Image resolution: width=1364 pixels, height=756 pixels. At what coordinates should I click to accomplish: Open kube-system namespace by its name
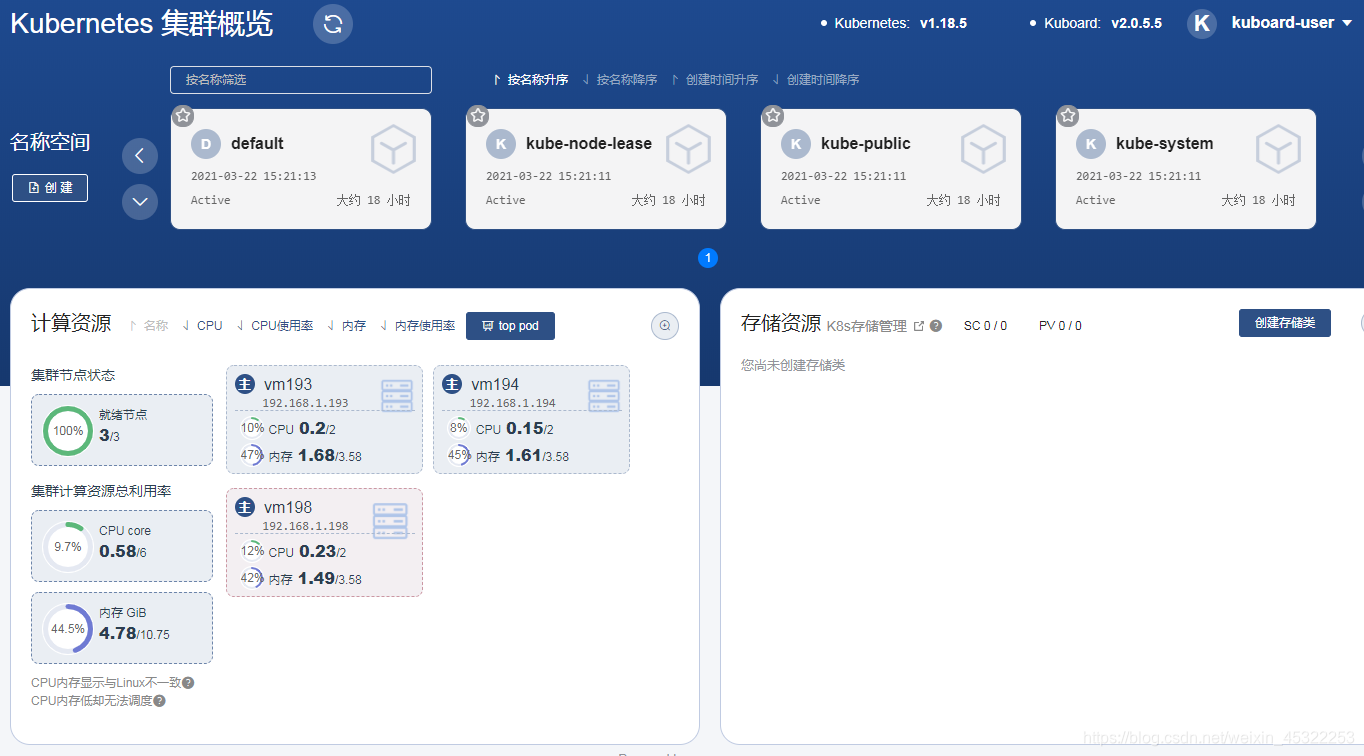tap(1165, 144)
